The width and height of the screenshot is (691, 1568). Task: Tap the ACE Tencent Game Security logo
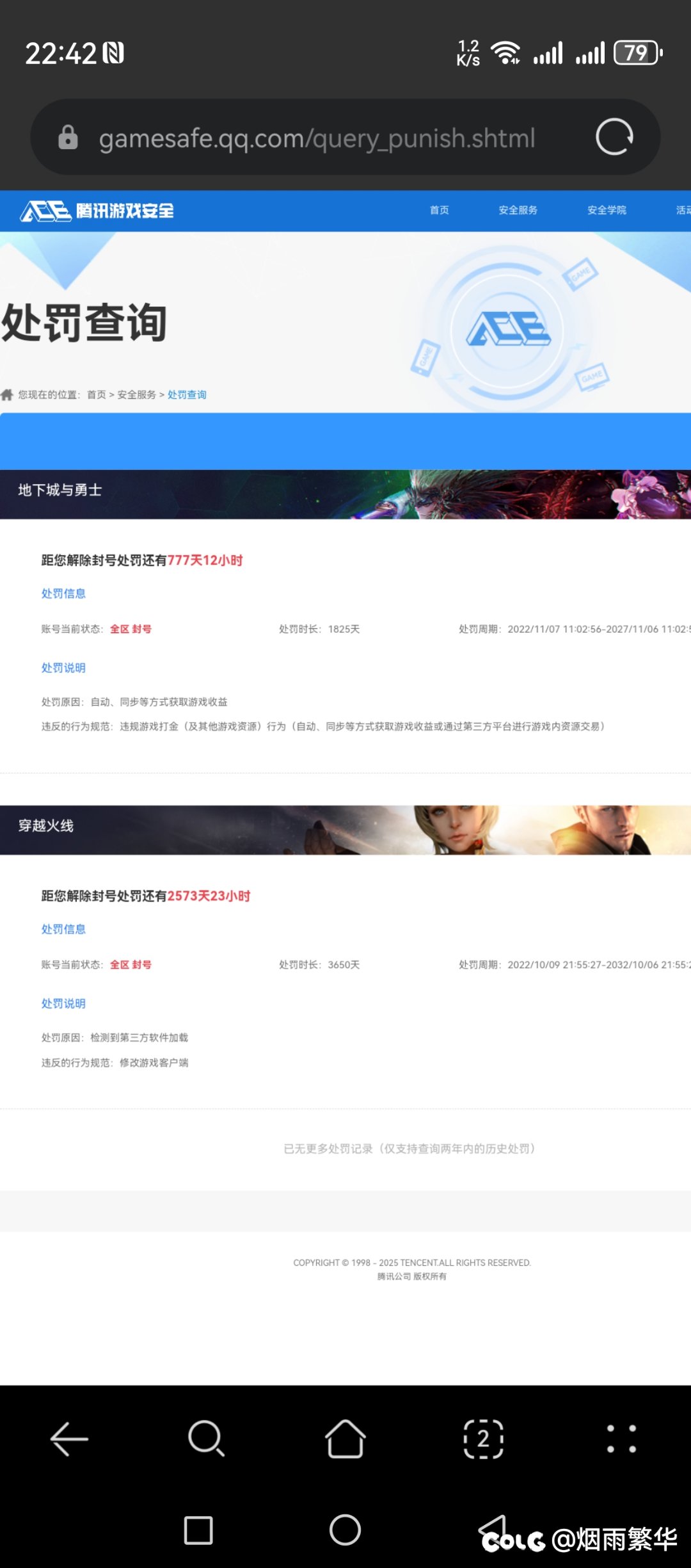(x=97, y=211)
